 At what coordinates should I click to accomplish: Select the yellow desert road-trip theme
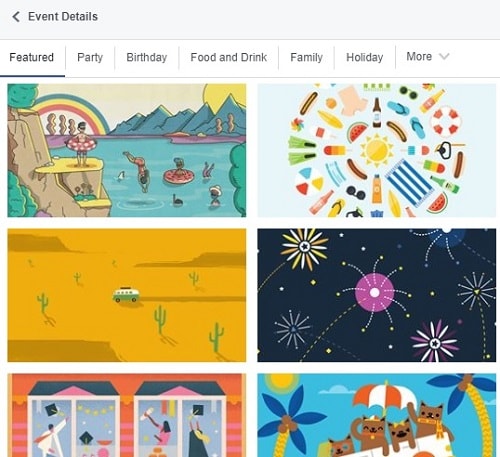pyautogui.click(x=127, y=295)
